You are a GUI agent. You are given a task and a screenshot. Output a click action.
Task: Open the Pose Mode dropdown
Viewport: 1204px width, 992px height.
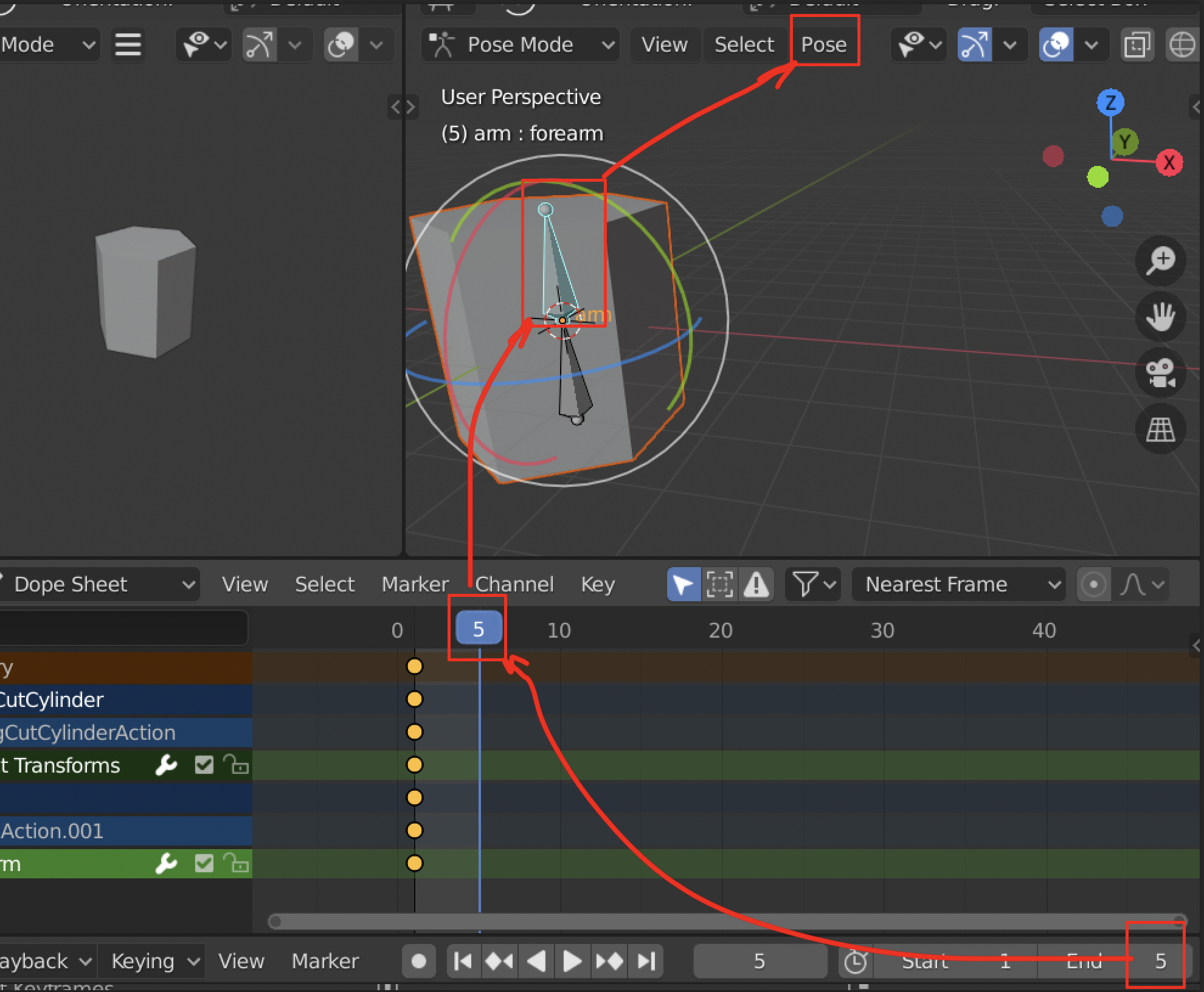pos(521,45)
